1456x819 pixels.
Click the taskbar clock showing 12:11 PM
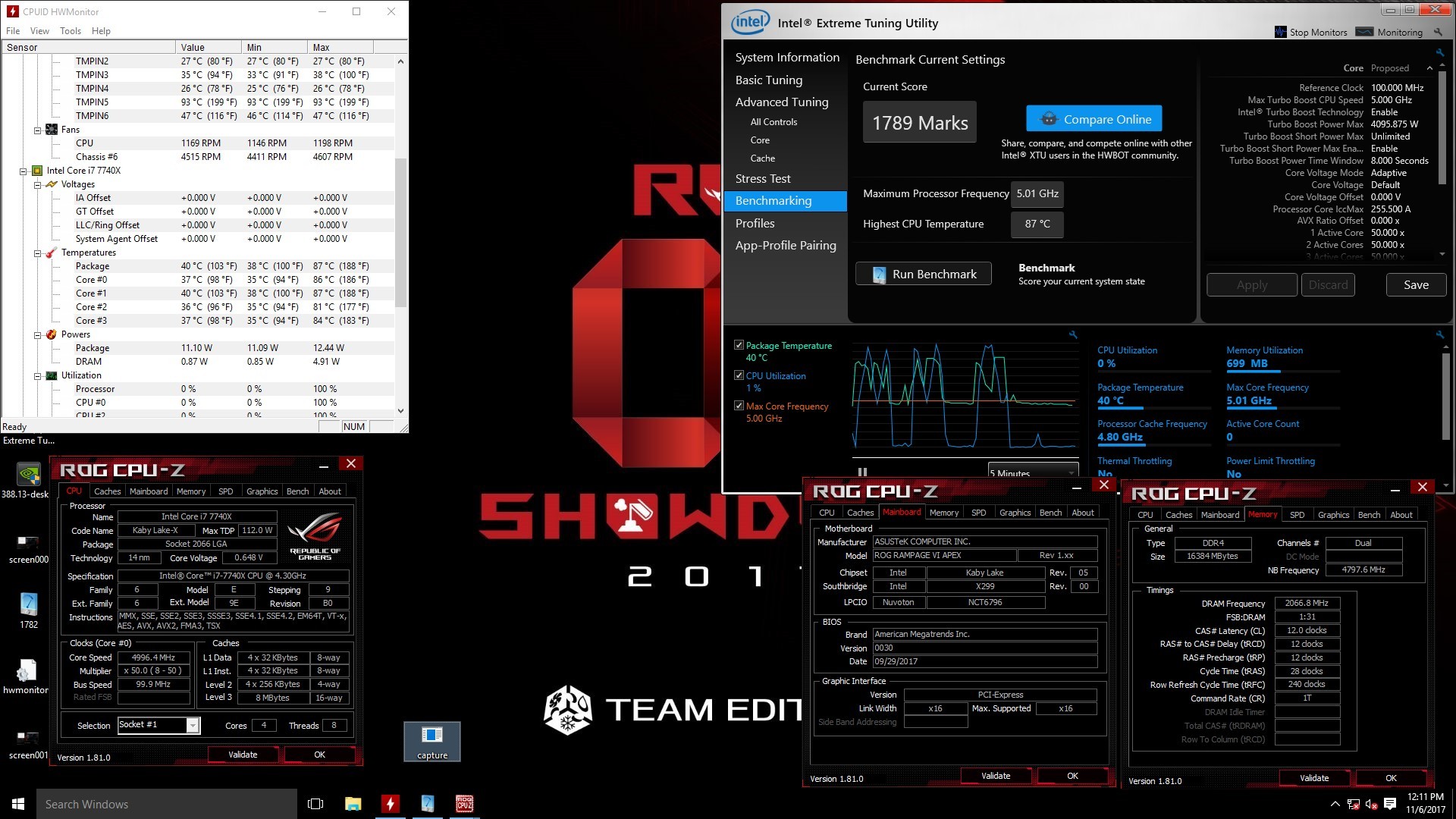1426,804
